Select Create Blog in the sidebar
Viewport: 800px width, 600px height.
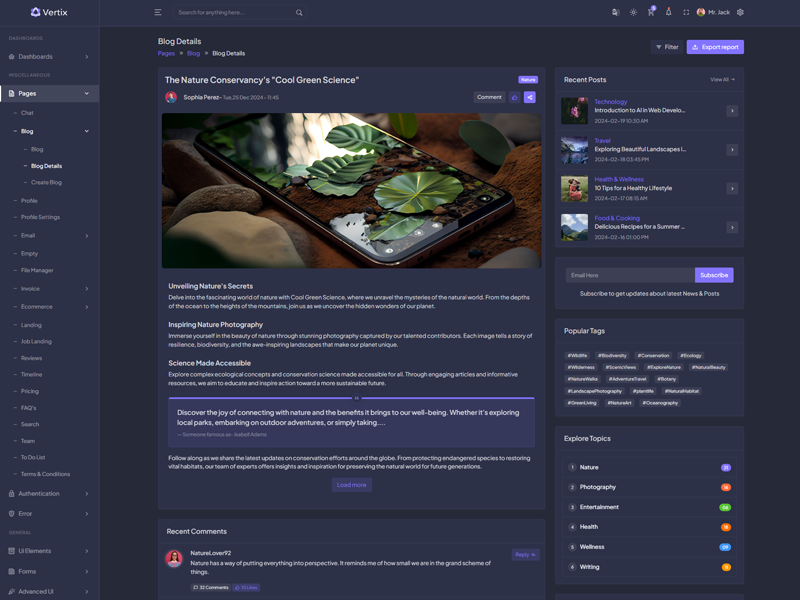point(46,182)
